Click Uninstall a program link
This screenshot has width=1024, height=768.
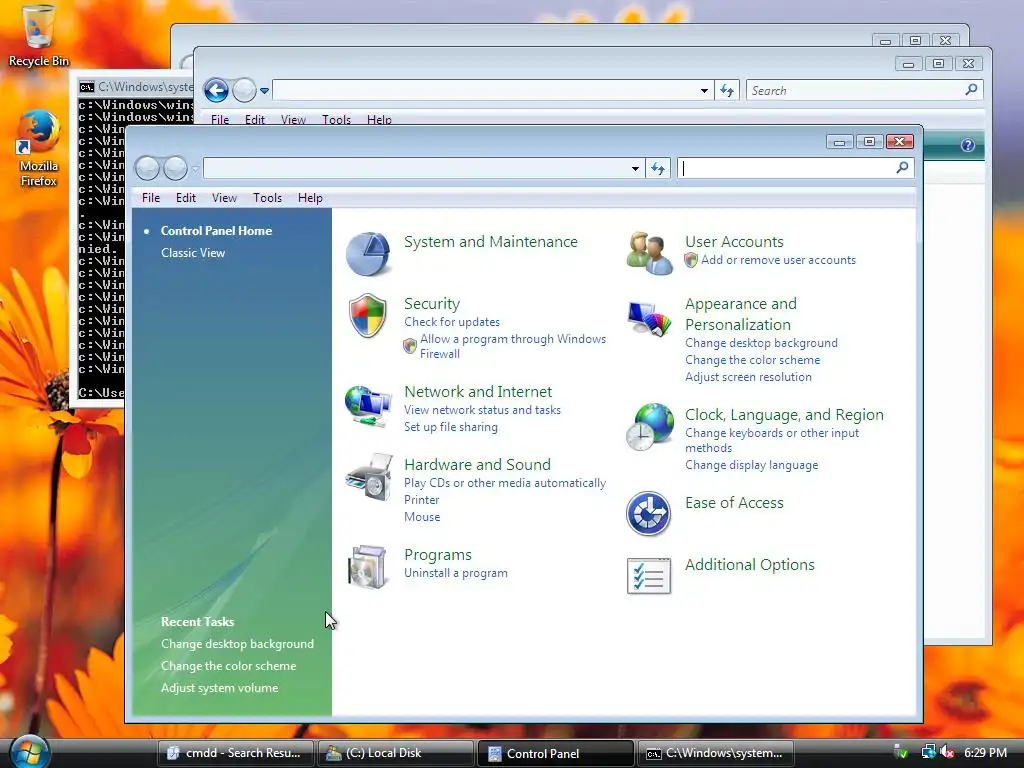tap(456, 573)
